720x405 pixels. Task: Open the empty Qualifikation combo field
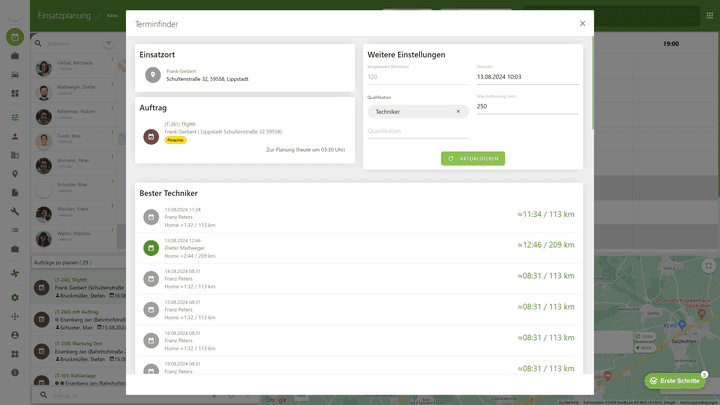[418, 131]
